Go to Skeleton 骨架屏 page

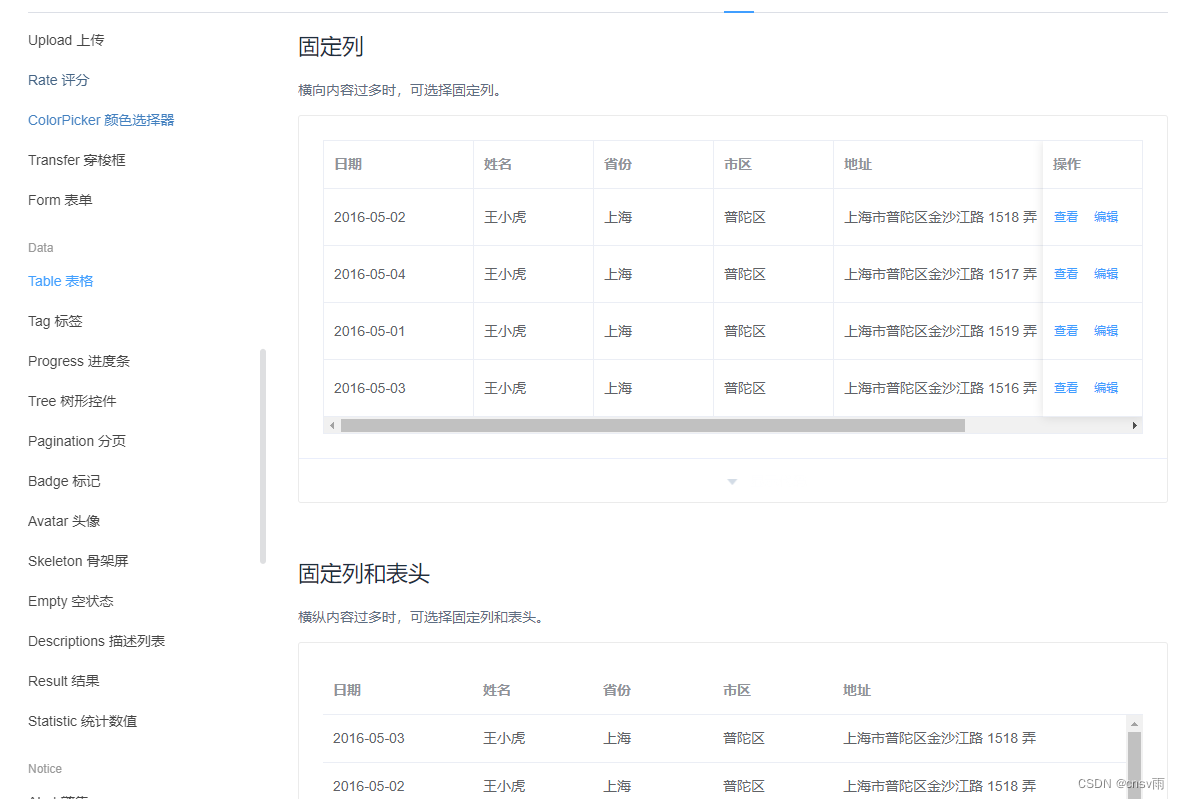click(x=78, y=561)
